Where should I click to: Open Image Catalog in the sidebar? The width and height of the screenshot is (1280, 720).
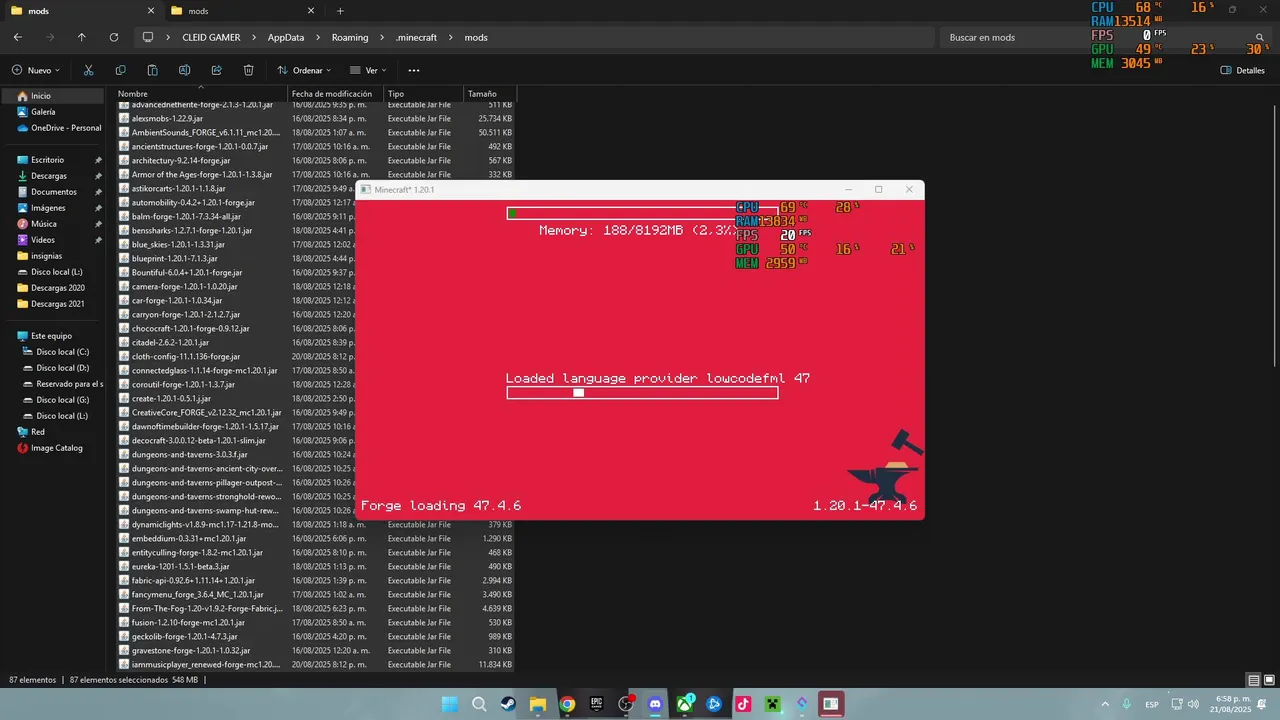pyautogui.click(x=52, y=448)
